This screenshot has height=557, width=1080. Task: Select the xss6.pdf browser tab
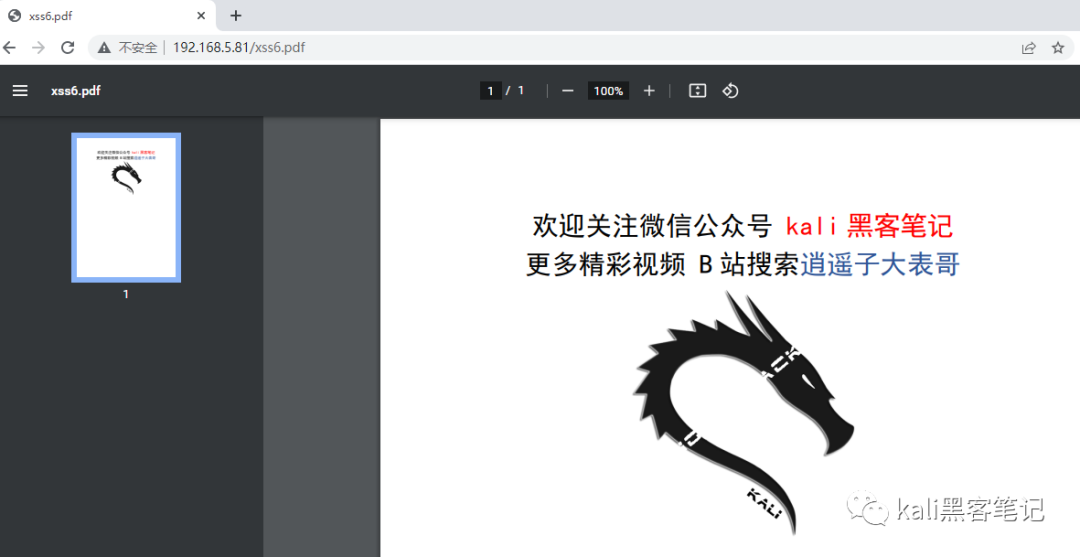[108, 15]
